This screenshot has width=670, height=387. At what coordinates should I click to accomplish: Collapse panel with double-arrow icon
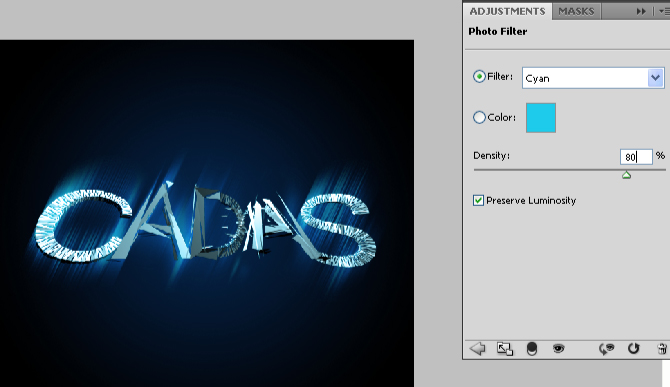point(641,12)
